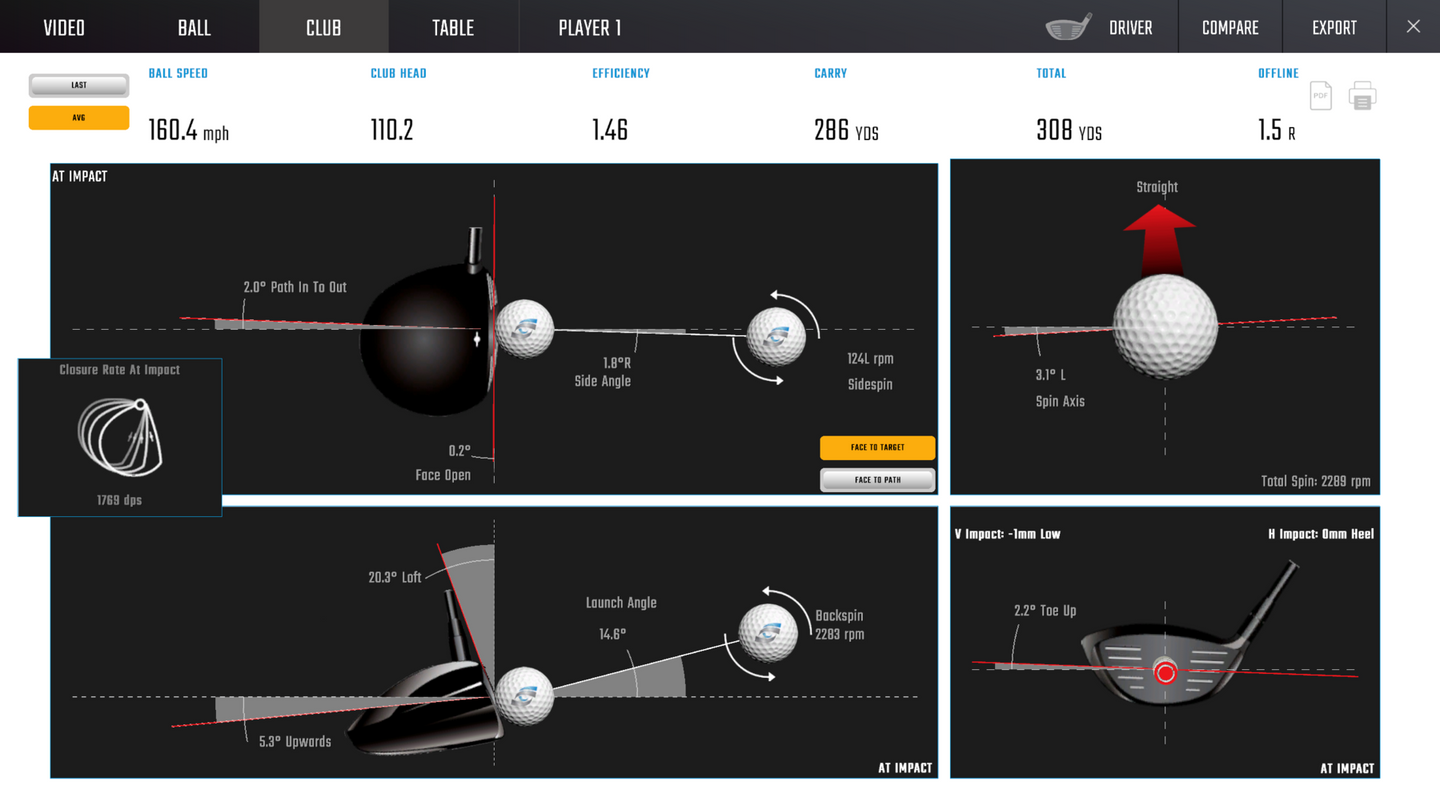
Task: Click the PDF export icon
Action: pos(1320,96)
